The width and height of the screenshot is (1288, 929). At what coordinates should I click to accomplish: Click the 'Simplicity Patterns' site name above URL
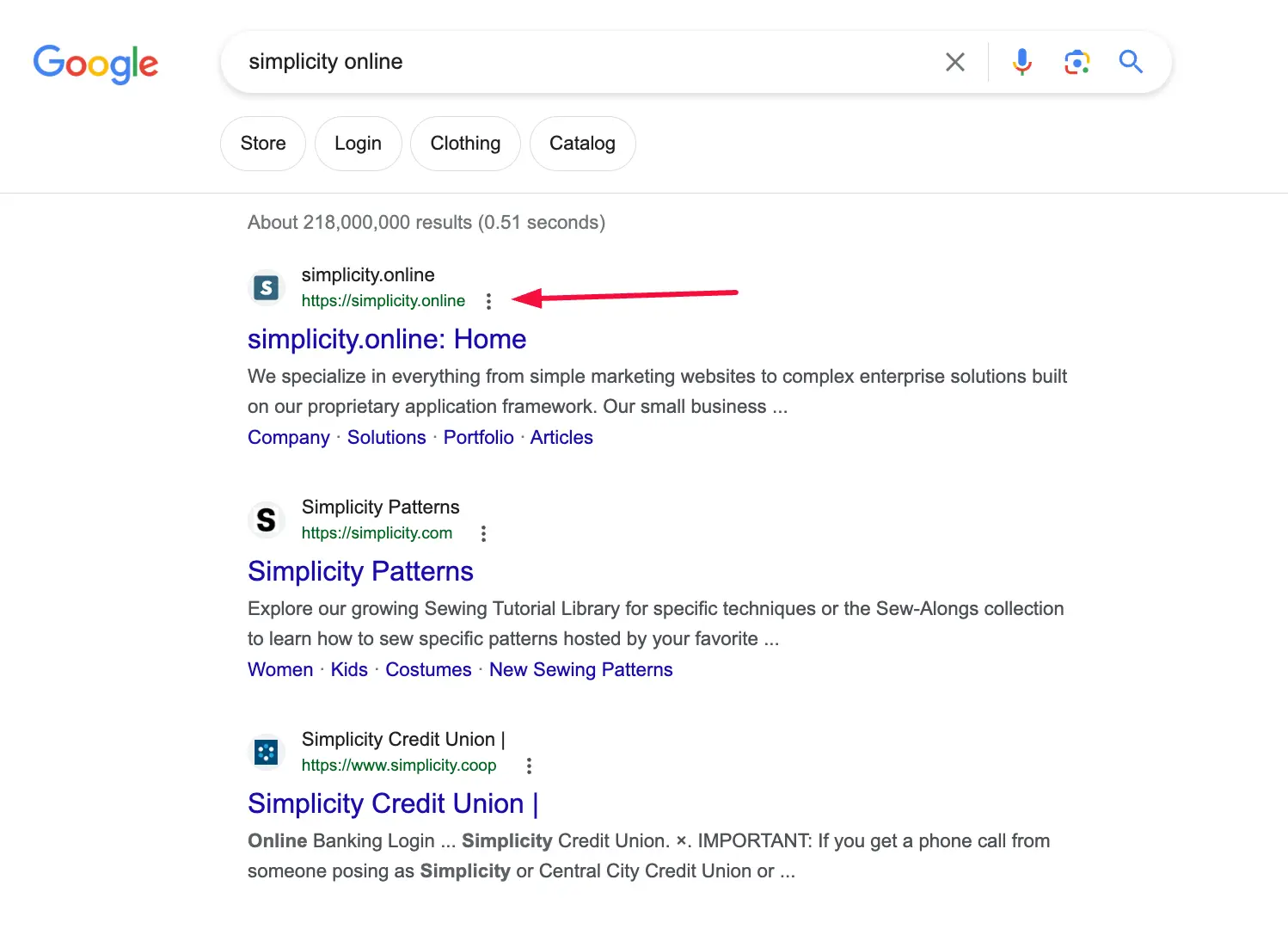pyautogui.click(x=381, y=508)
